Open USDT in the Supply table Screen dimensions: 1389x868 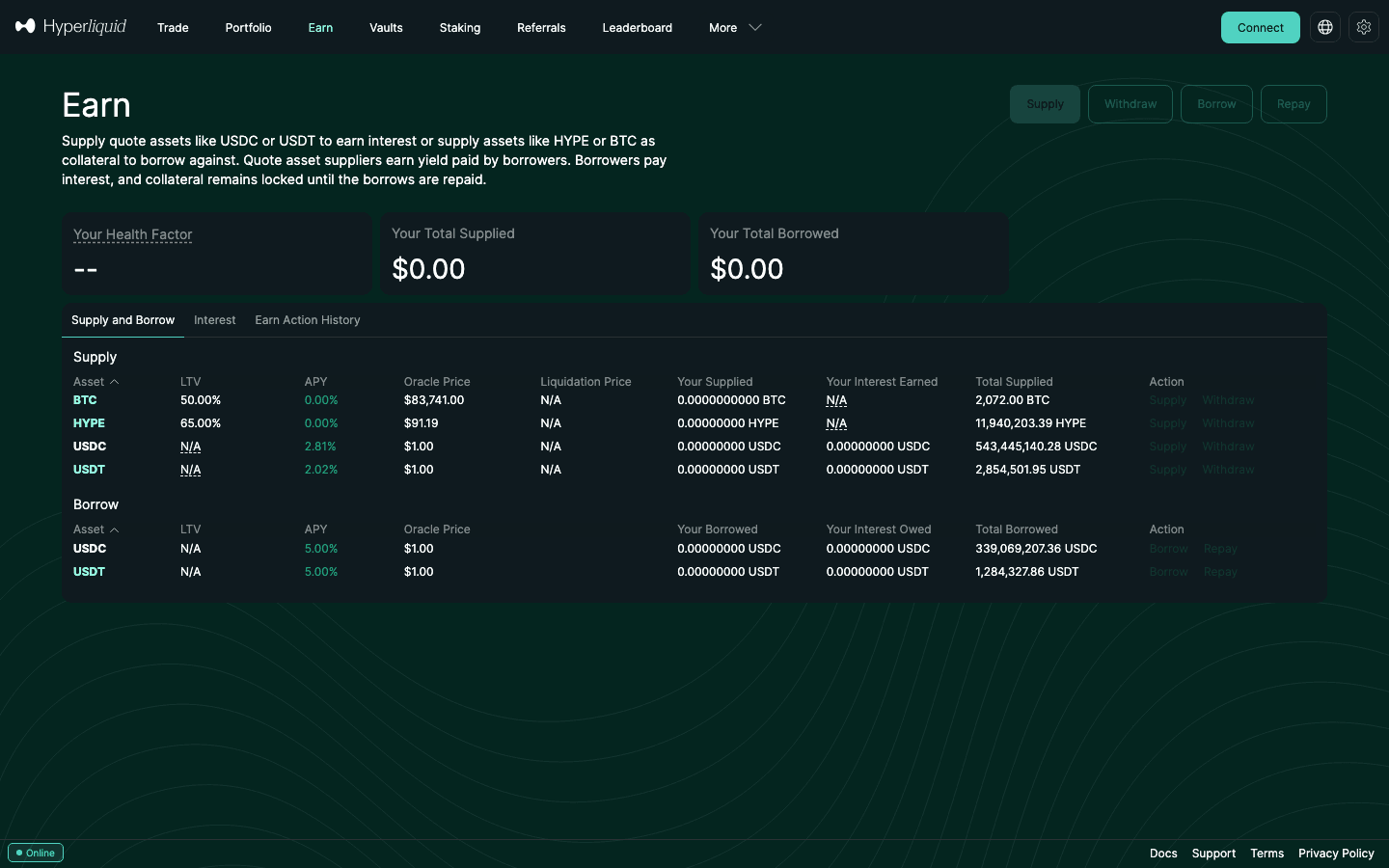pos(89,470)
